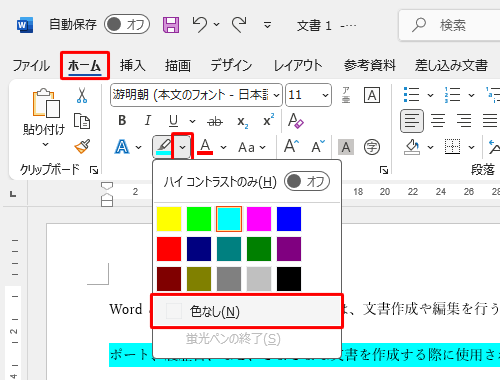Apply the text highlighter pen

click(163, 147)
